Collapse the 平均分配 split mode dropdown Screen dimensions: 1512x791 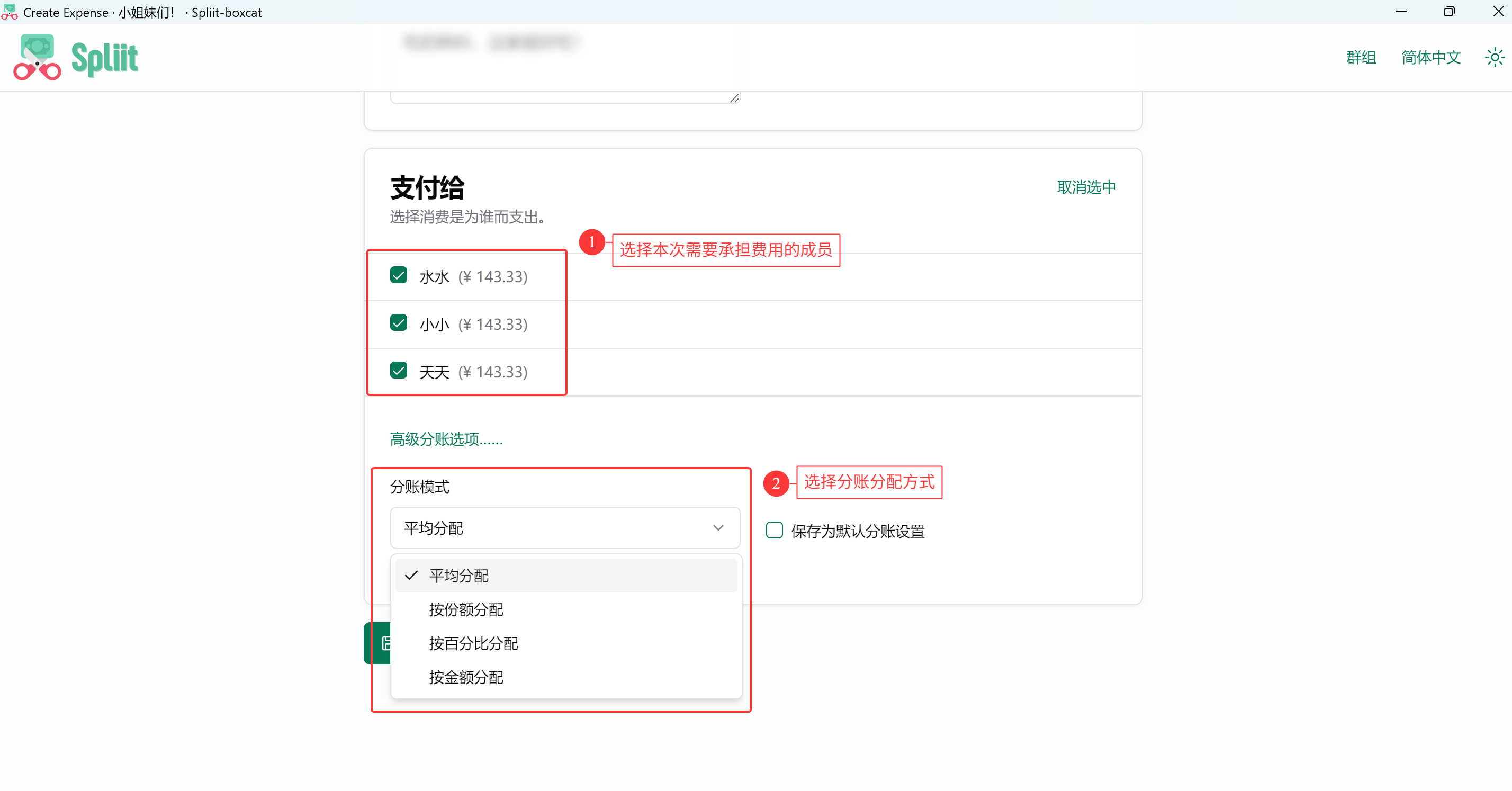coord(565,527)
